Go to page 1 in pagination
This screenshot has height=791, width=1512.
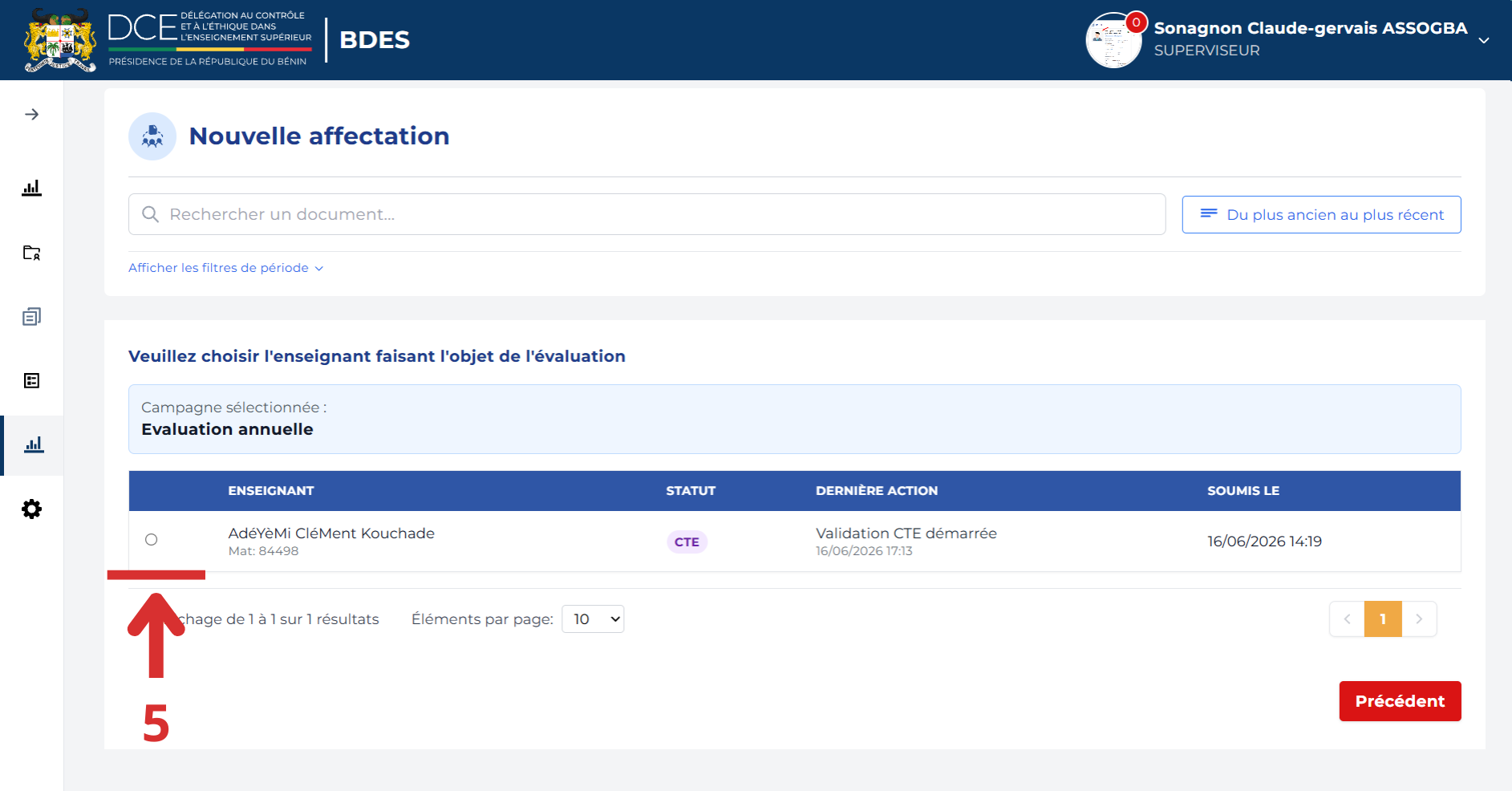click(1383, 619)
